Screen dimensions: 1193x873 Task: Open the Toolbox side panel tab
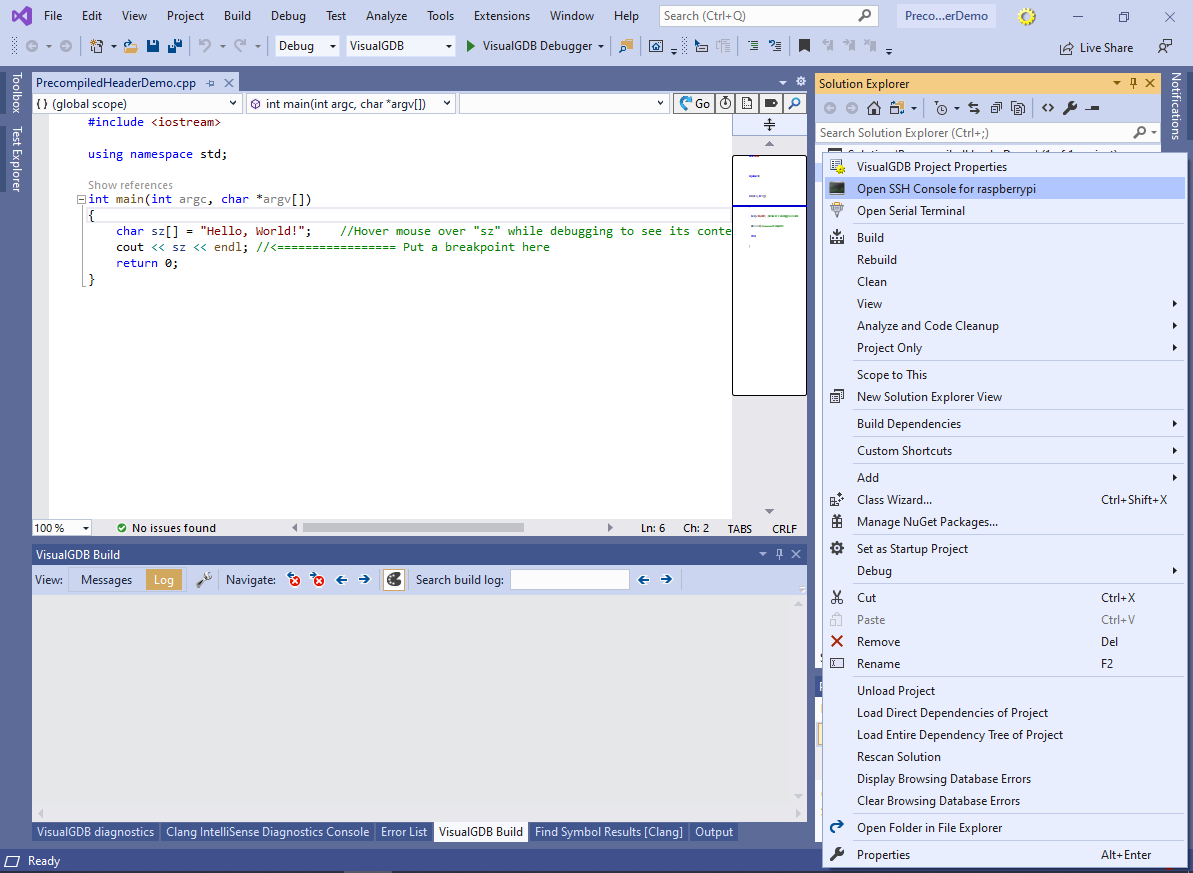(16, 93)
